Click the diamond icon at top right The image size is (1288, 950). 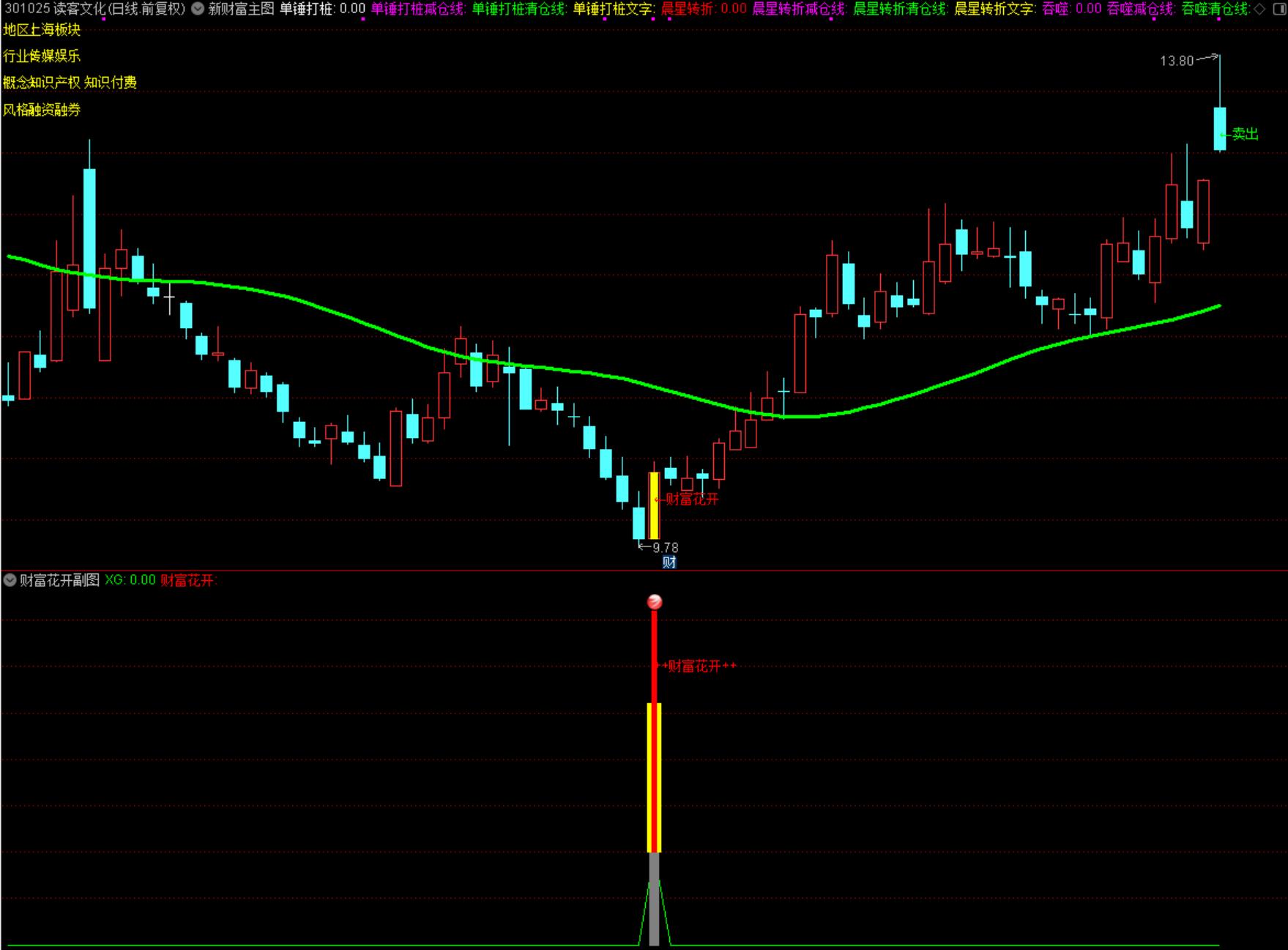1259,9
